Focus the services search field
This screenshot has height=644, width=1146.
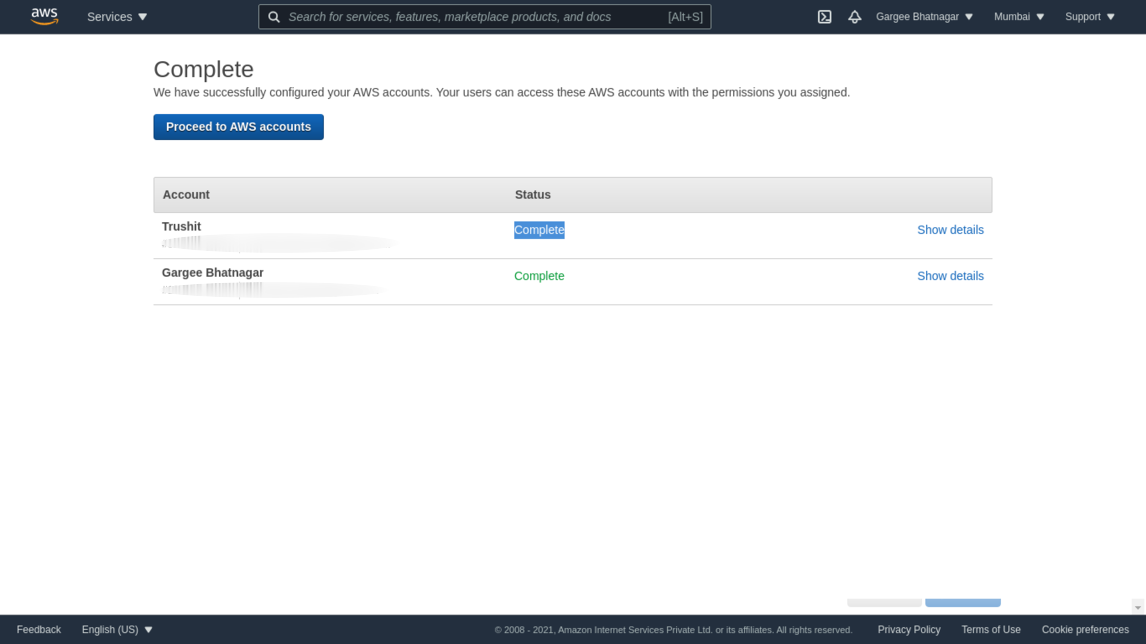[485, 17]
